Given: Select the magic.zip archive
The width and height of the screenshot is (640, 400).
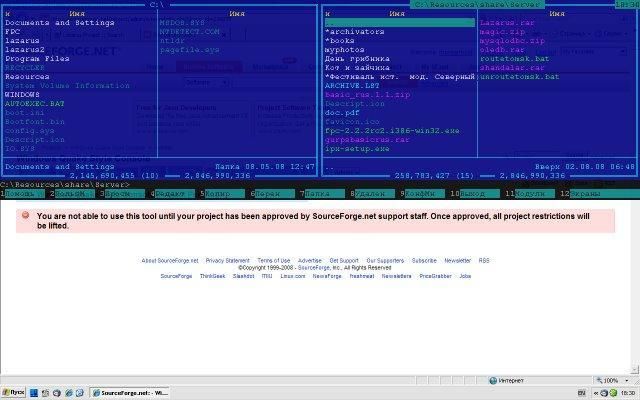Looking at the screenshot, I should tap(502, 32).
